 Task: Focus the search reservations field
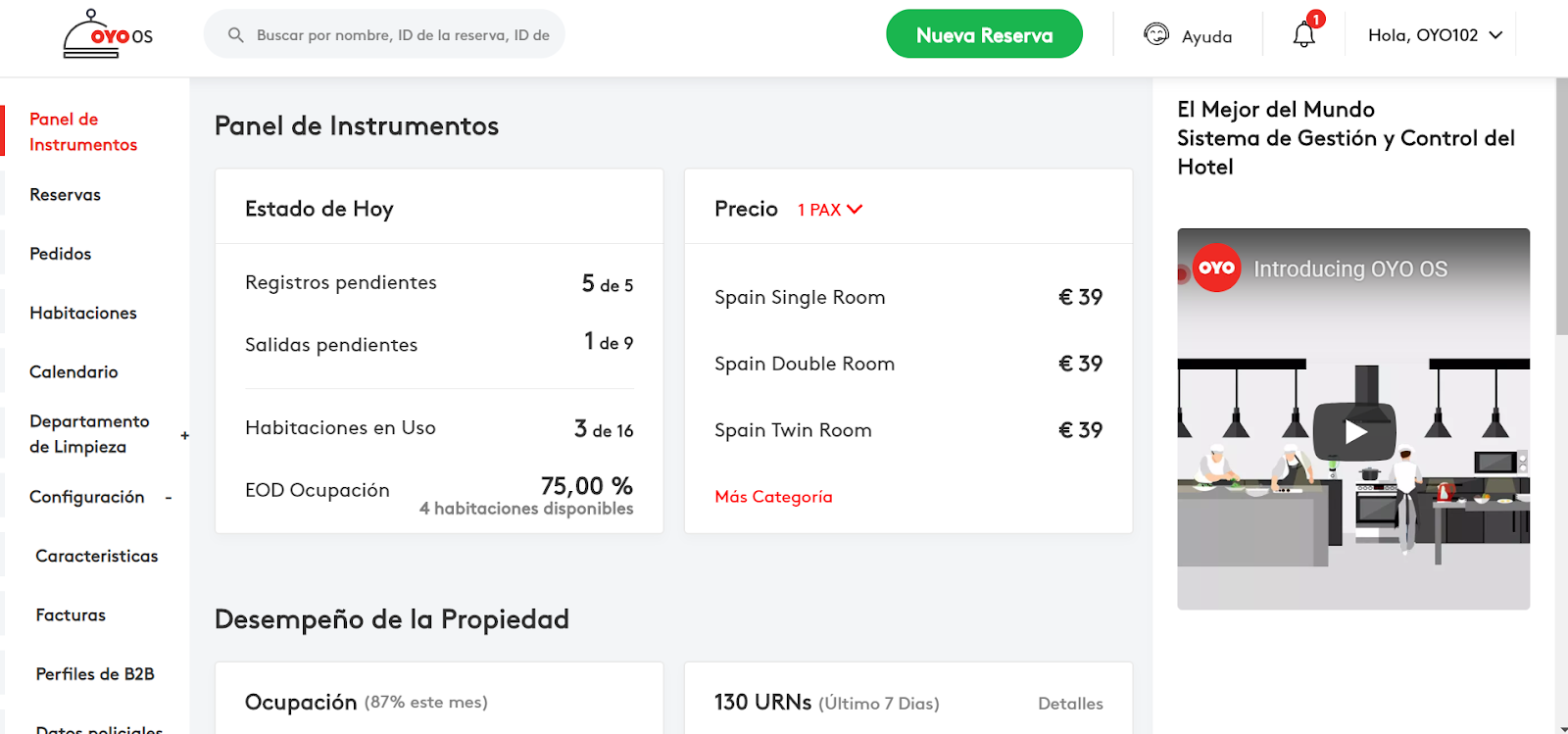384,34
